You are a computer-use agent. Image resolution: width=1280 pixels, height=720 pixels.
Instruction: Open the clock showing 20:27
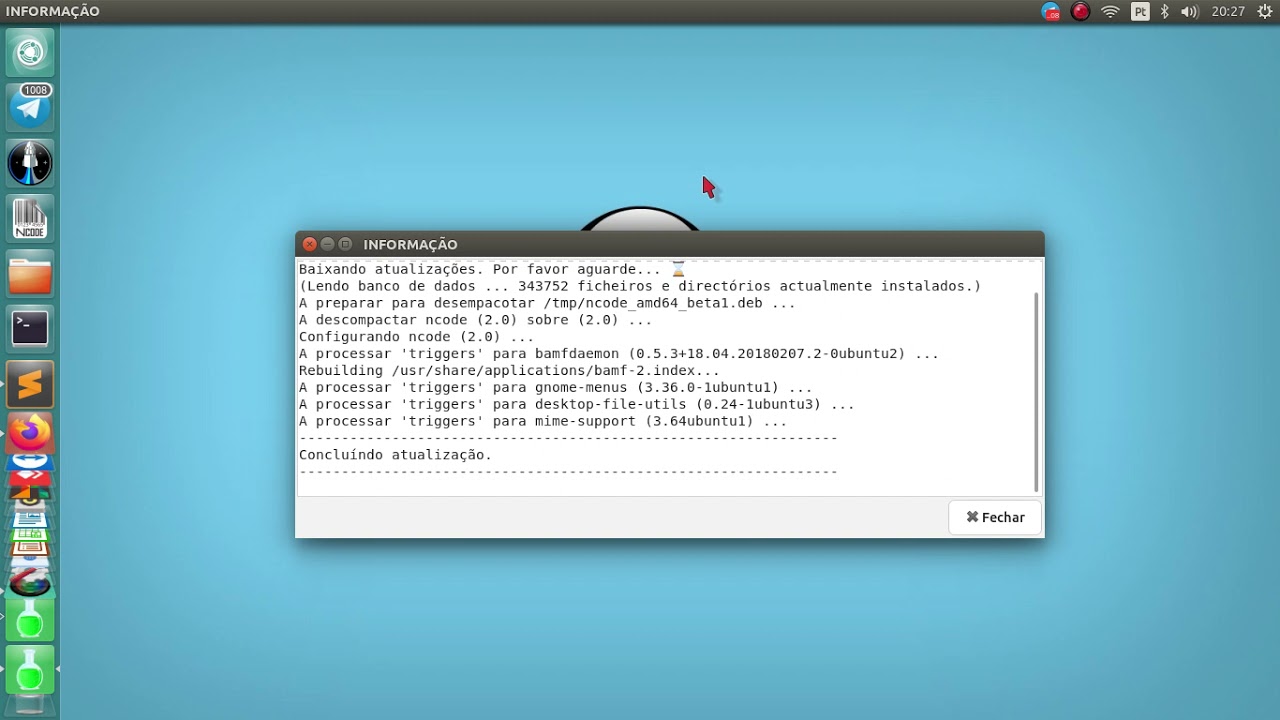(1228, 12)
